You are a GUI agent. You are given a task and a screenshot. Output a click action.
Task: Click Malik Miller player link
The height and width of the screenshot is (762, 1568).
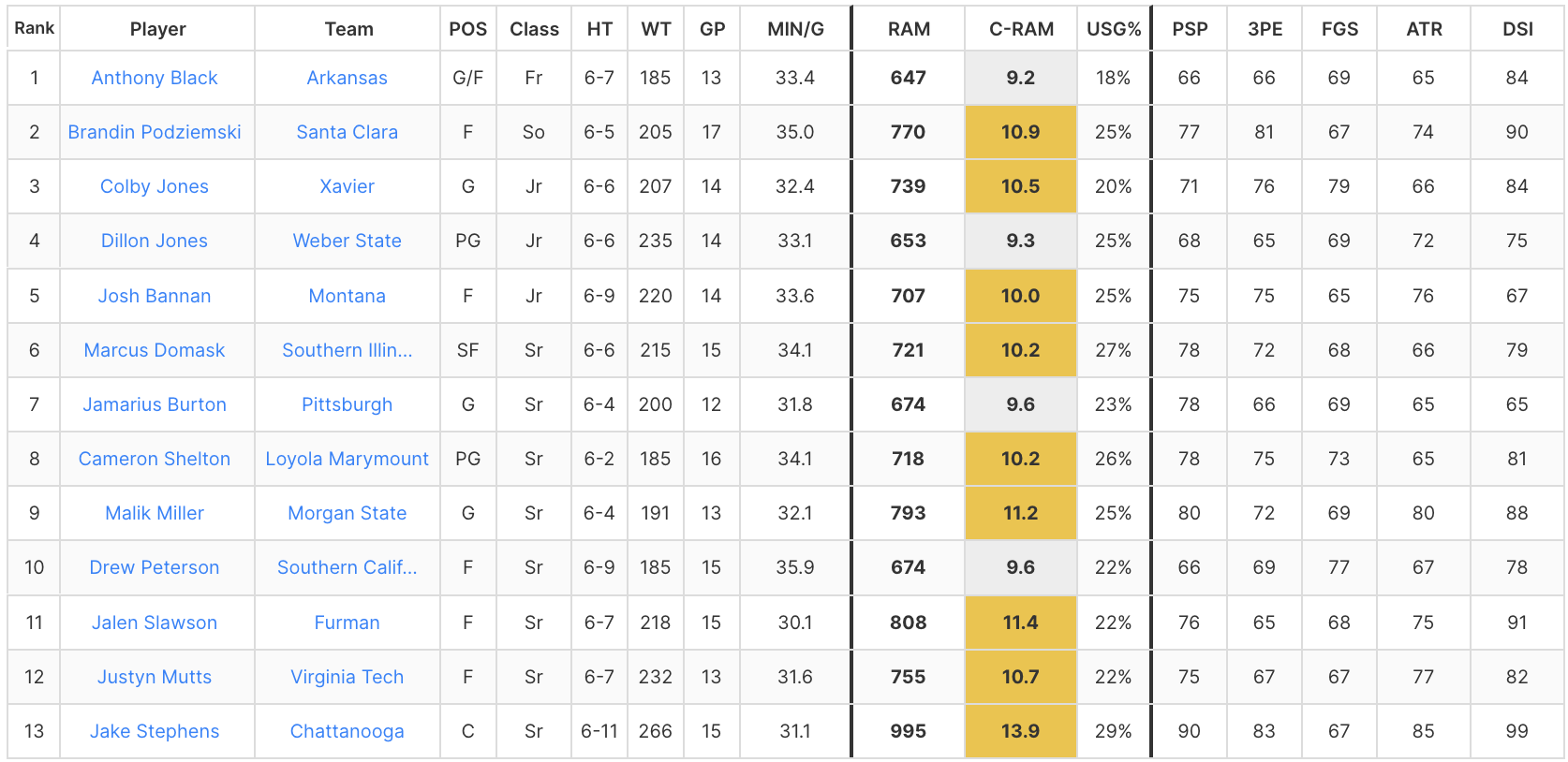click(155, 513)
